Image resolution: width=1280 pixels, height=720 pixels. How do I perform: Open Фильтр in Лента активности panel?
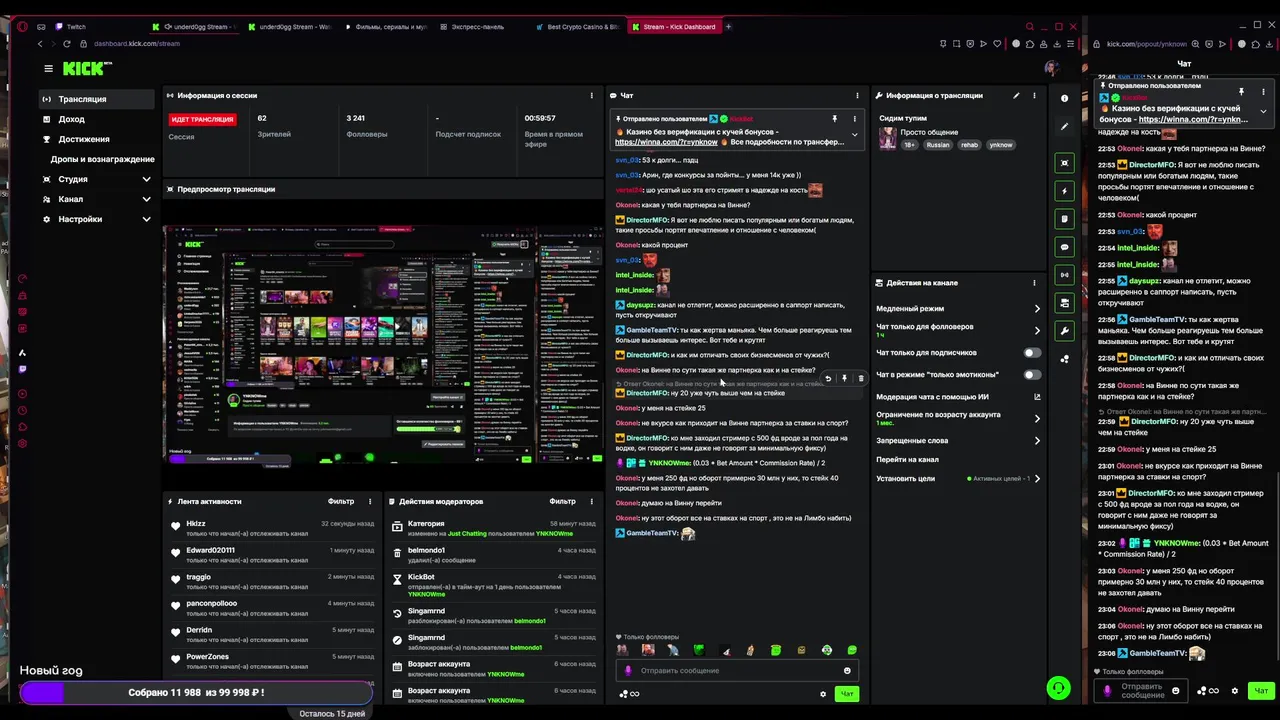click(340, 502)
